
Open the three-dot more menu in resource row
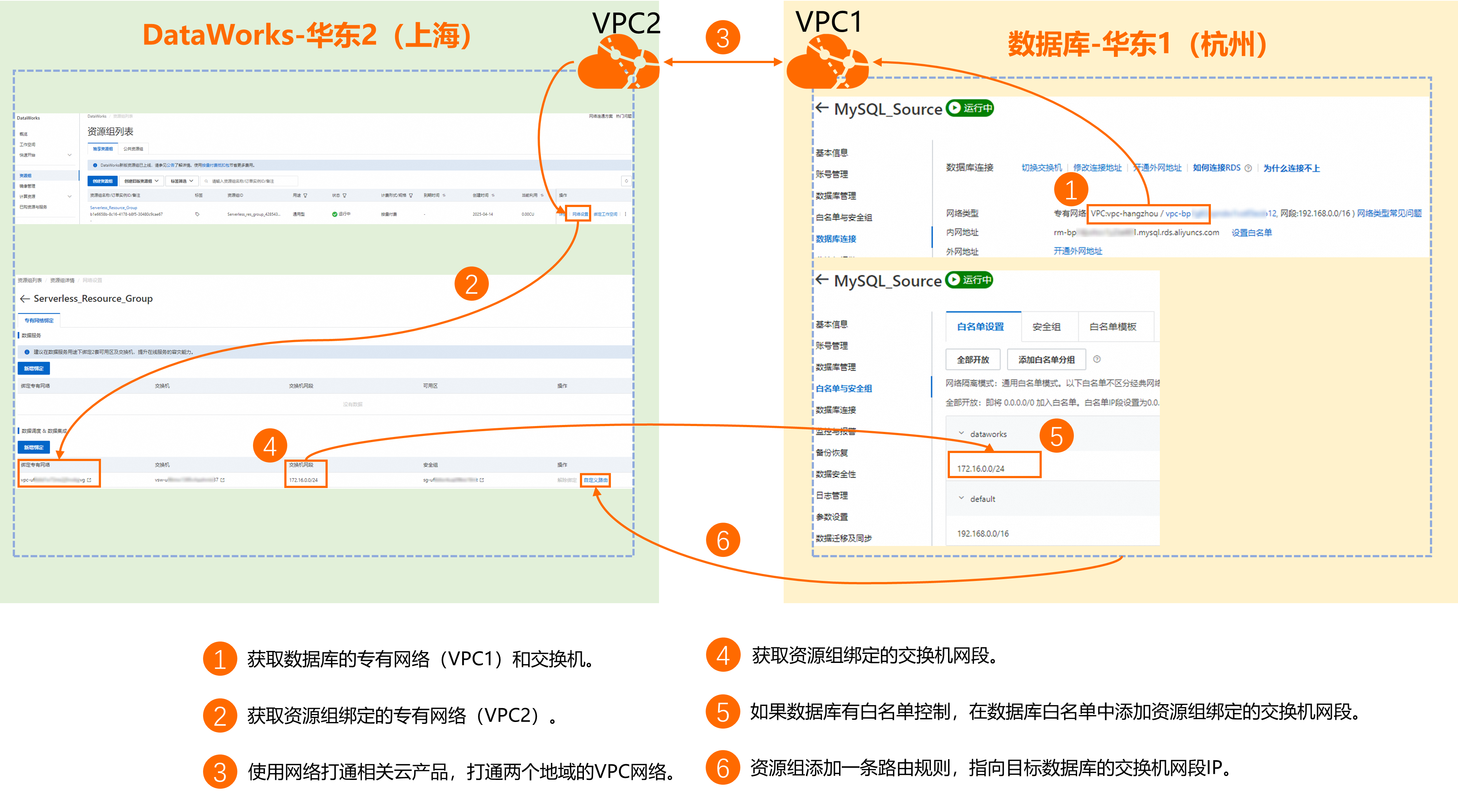(x=625, y=214)
